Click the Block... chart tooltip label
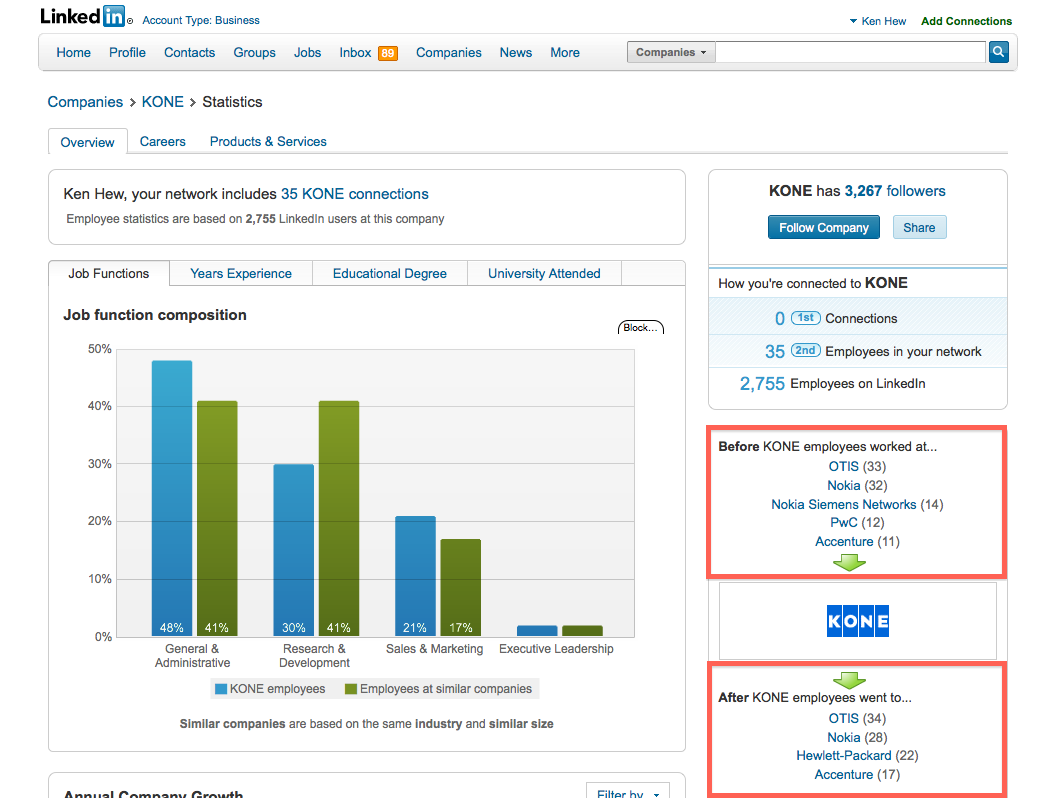Image resolution: width=1051 pixels, height=798 pixels. click(640, 327)
